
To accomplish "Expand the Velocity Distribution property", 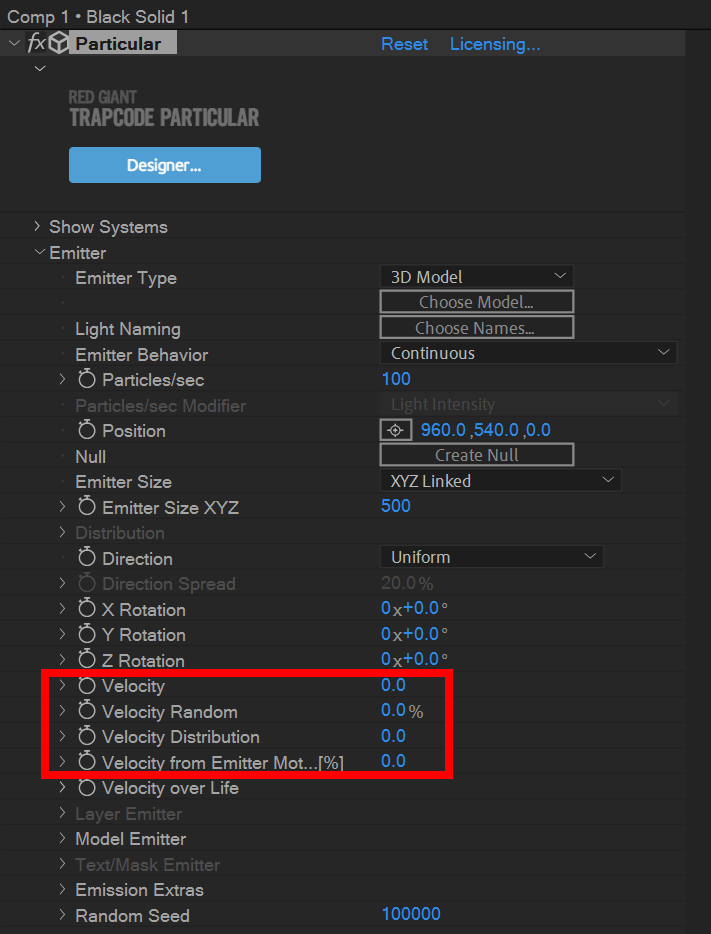I will tap(62, 737).
